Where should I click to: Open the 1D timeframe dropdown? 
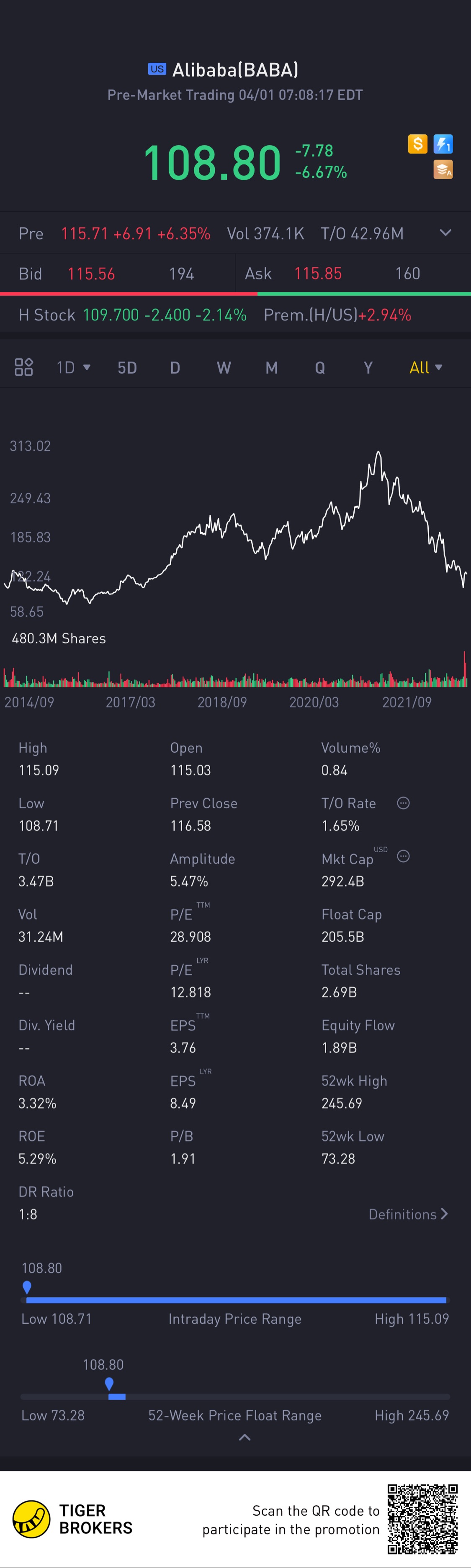pos(73,368)
